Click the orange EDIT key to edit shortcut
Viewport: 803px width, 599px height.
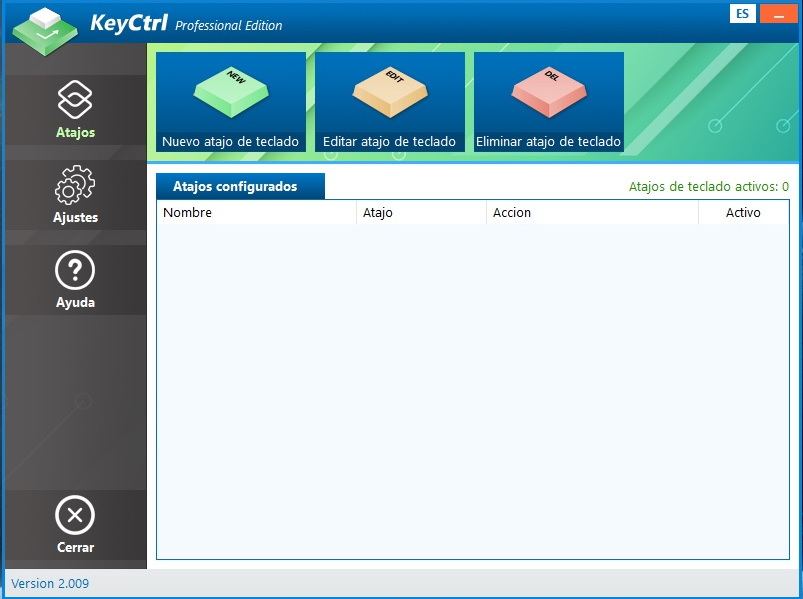point(390,102)
